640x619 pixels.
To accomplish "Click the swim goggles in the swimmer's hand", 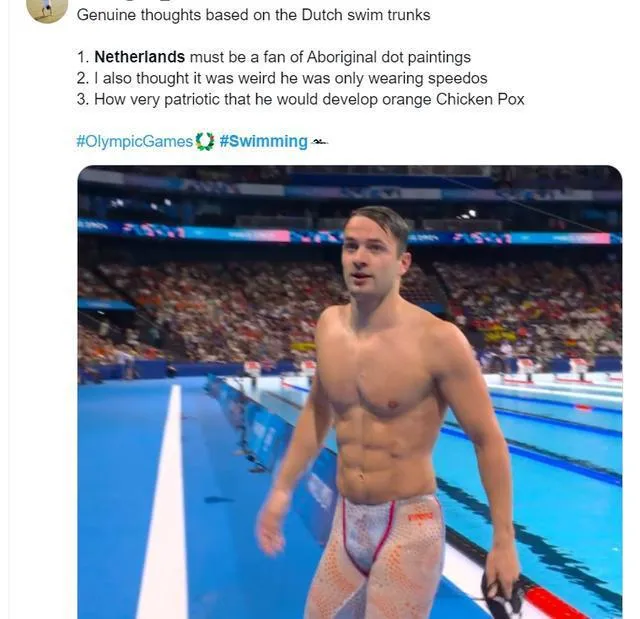I will tap(502, 594).
